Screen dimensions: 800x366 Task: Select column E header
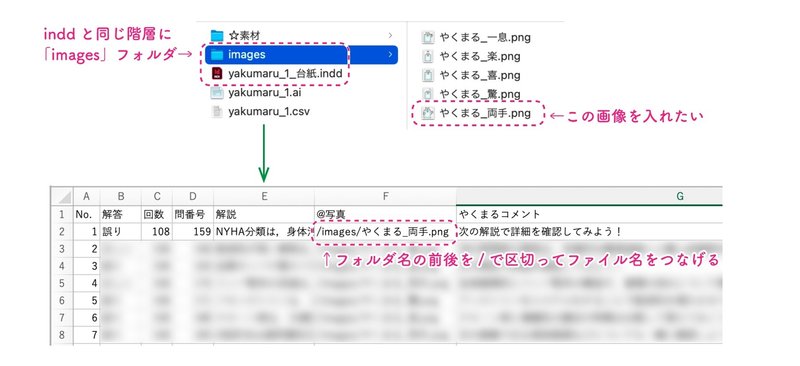(264, 197)
